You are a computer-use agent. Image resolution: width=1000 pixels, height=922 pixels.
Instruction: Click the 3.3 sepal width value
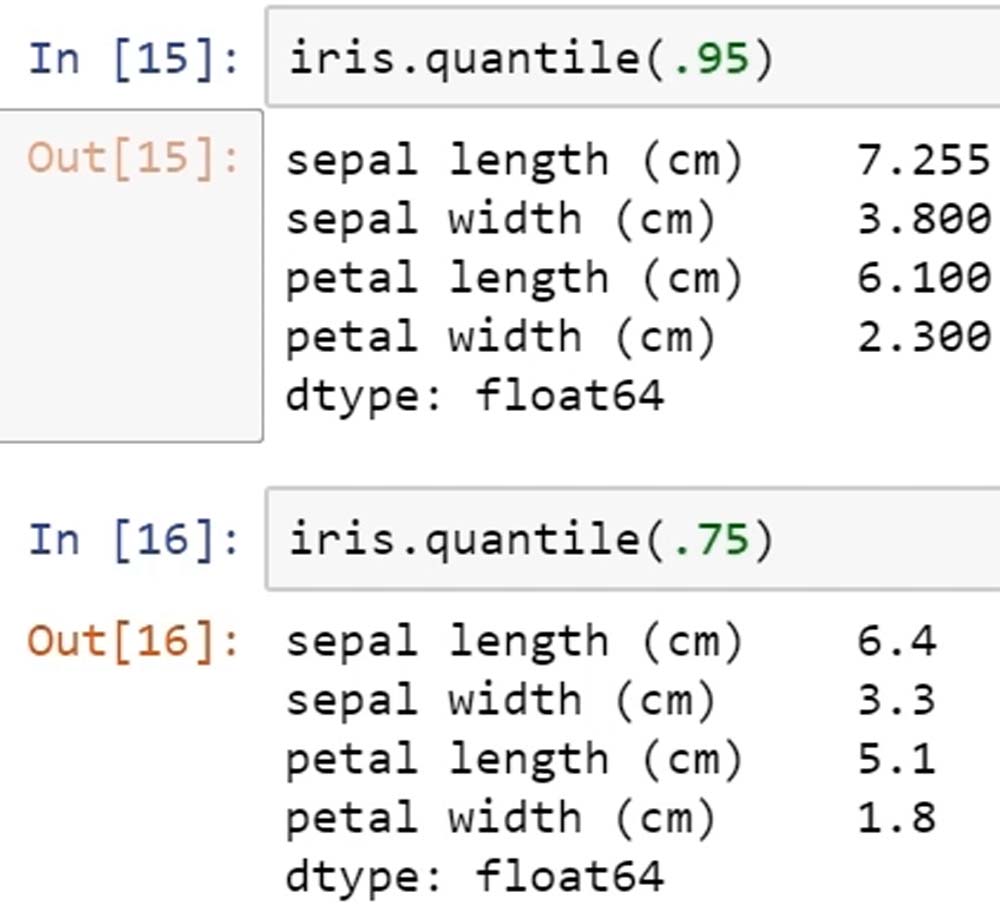pos(896,700)
